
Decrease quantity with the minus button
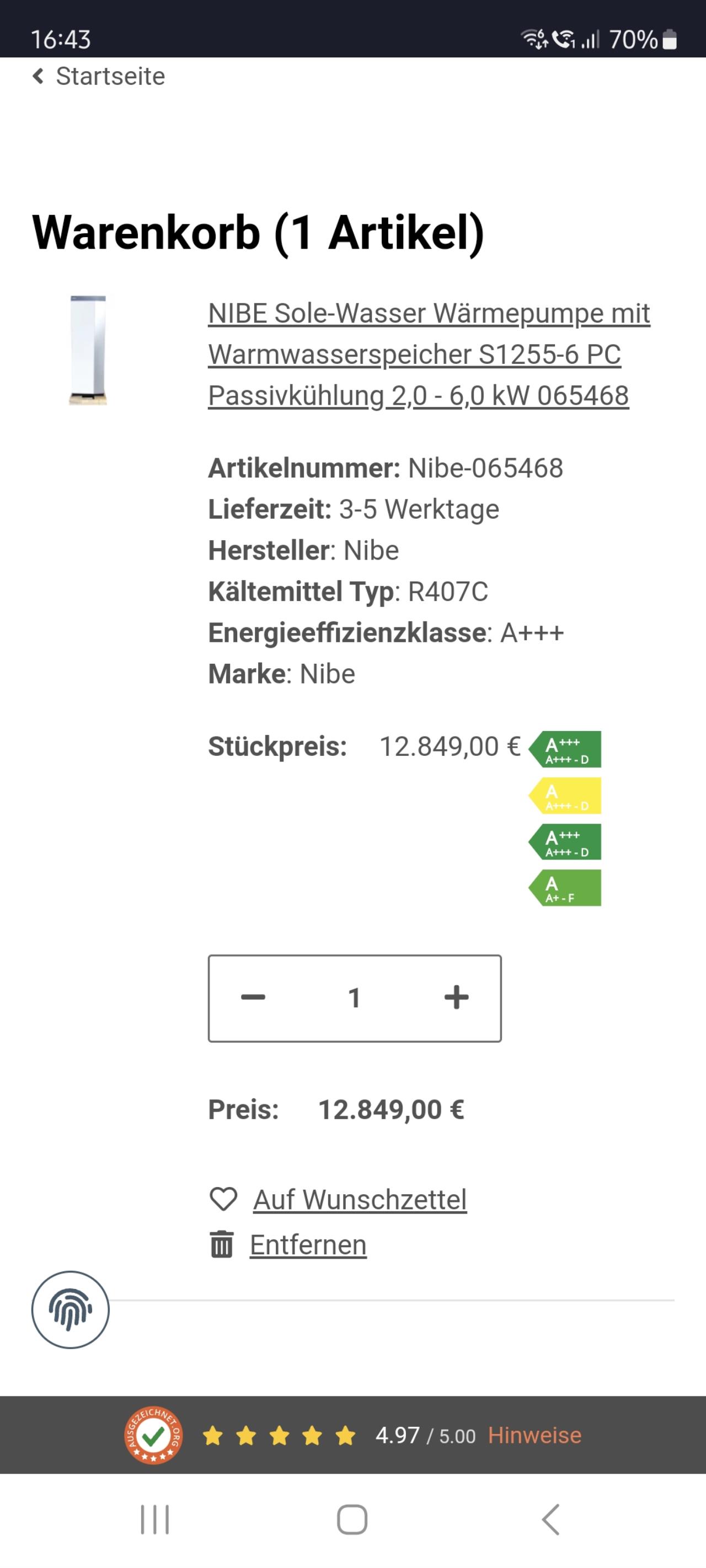tap(253, 998)
